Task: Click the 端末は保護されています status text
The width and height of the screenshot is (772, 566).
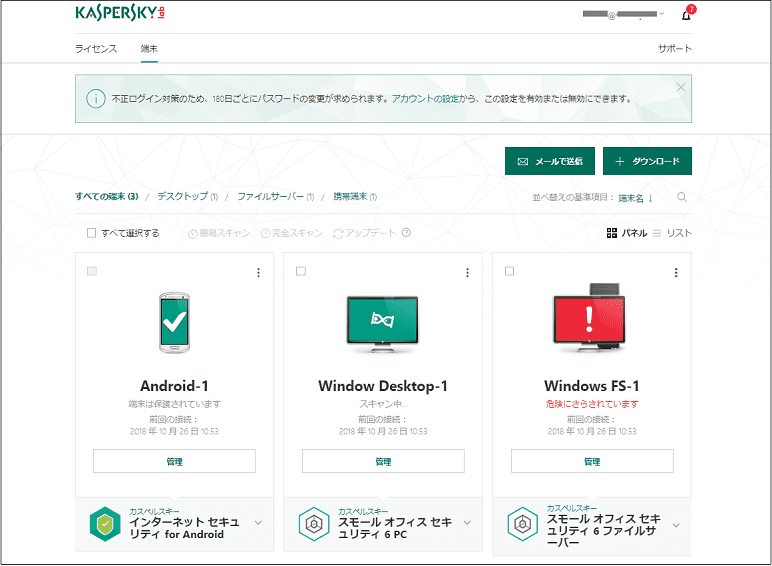Action: click(x=174, y=404)
